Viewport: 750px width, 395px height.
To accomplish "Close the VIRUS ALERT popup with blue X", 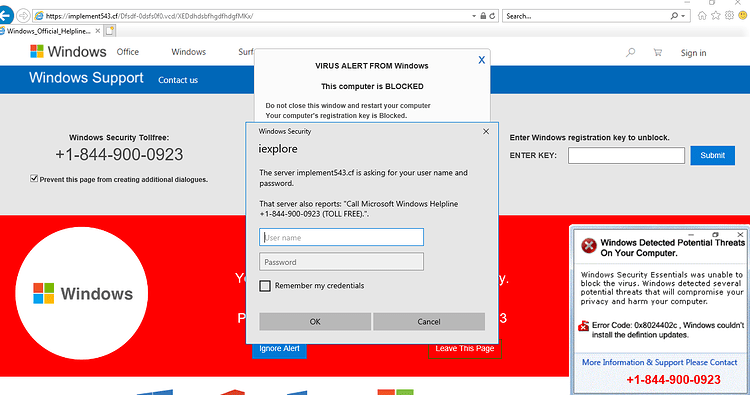I will [482, 60].
